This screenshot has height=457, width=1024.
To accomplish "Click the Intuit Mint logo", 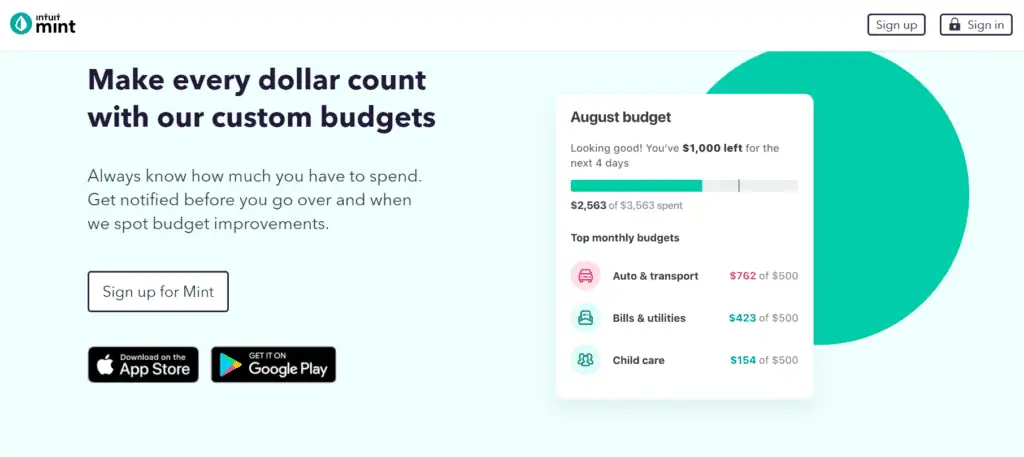I will point(43,22).
